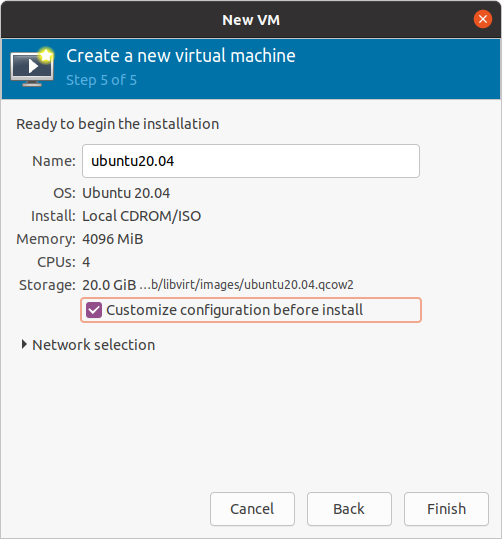This screenshot has width=502, height=539.
Task: Cancel the new virtual machine wizard
Action: (252, 509)
